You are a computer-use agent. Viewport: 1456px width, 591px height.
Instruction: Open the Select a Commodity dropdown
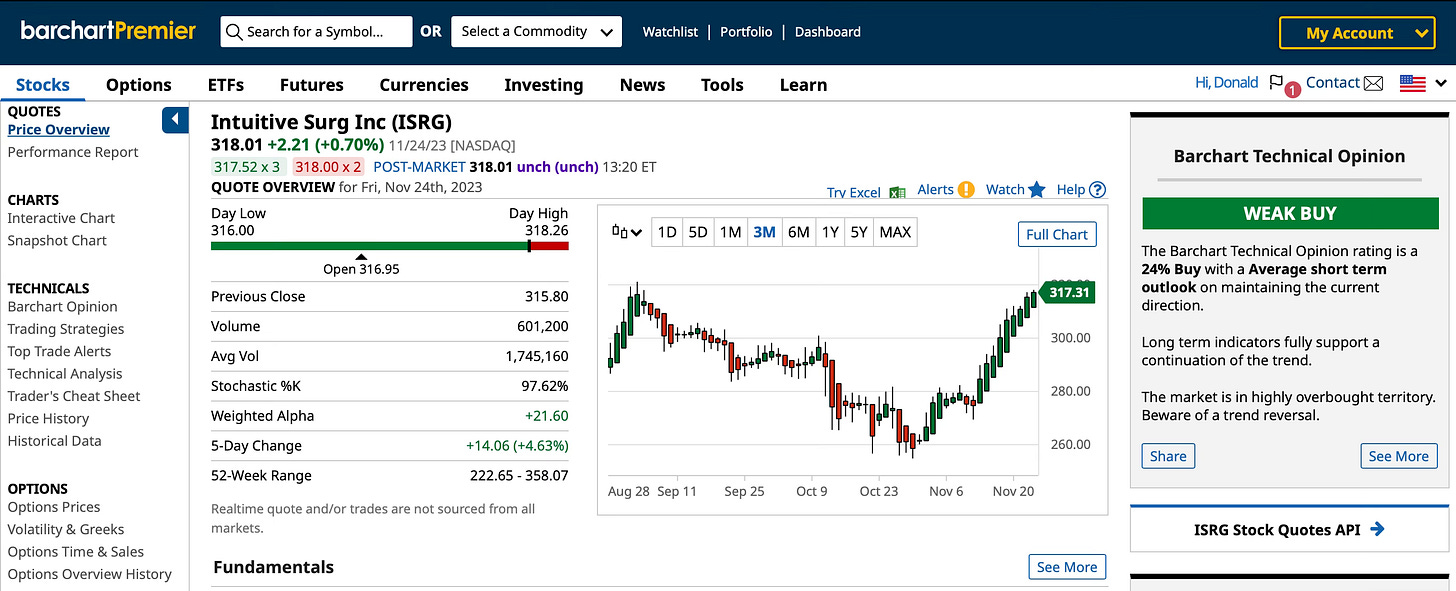(536, 32)
